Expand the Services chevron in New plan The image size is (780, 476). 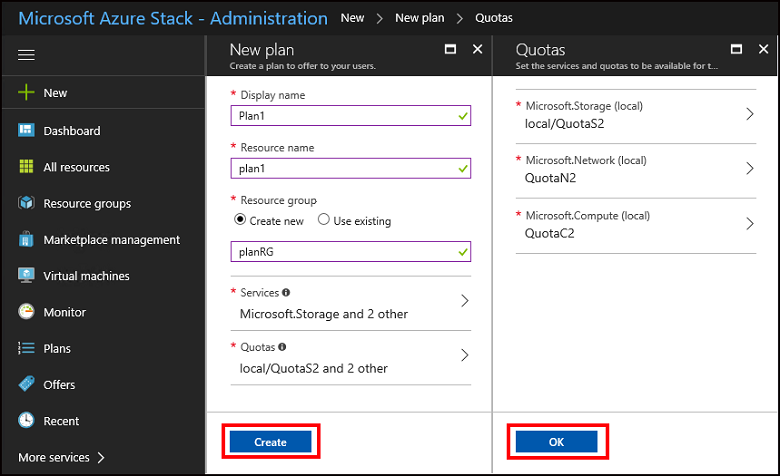tap(464, 301)
